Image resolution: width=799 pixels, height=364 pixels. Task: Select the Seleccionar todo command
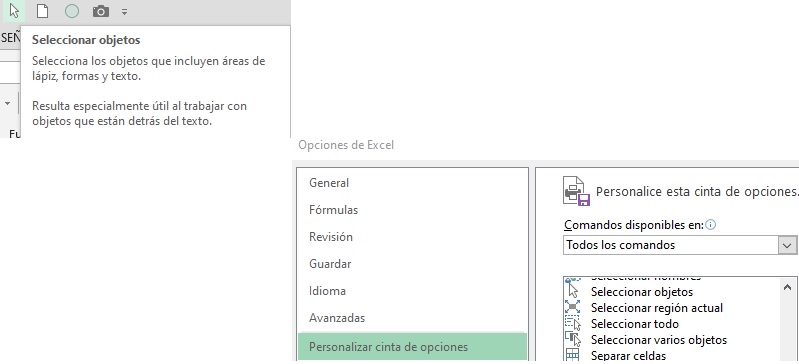point(634,324)
